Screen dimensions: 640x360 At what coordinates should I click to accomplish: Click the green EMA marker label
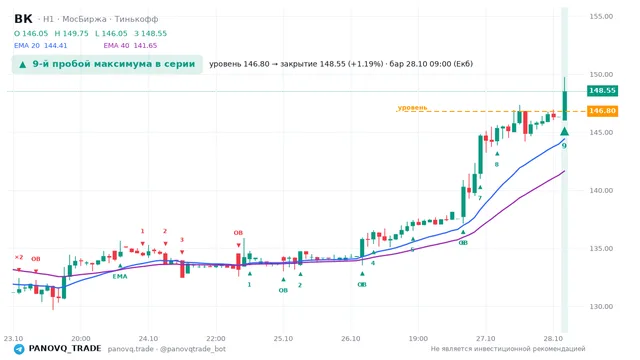[120, 276]
